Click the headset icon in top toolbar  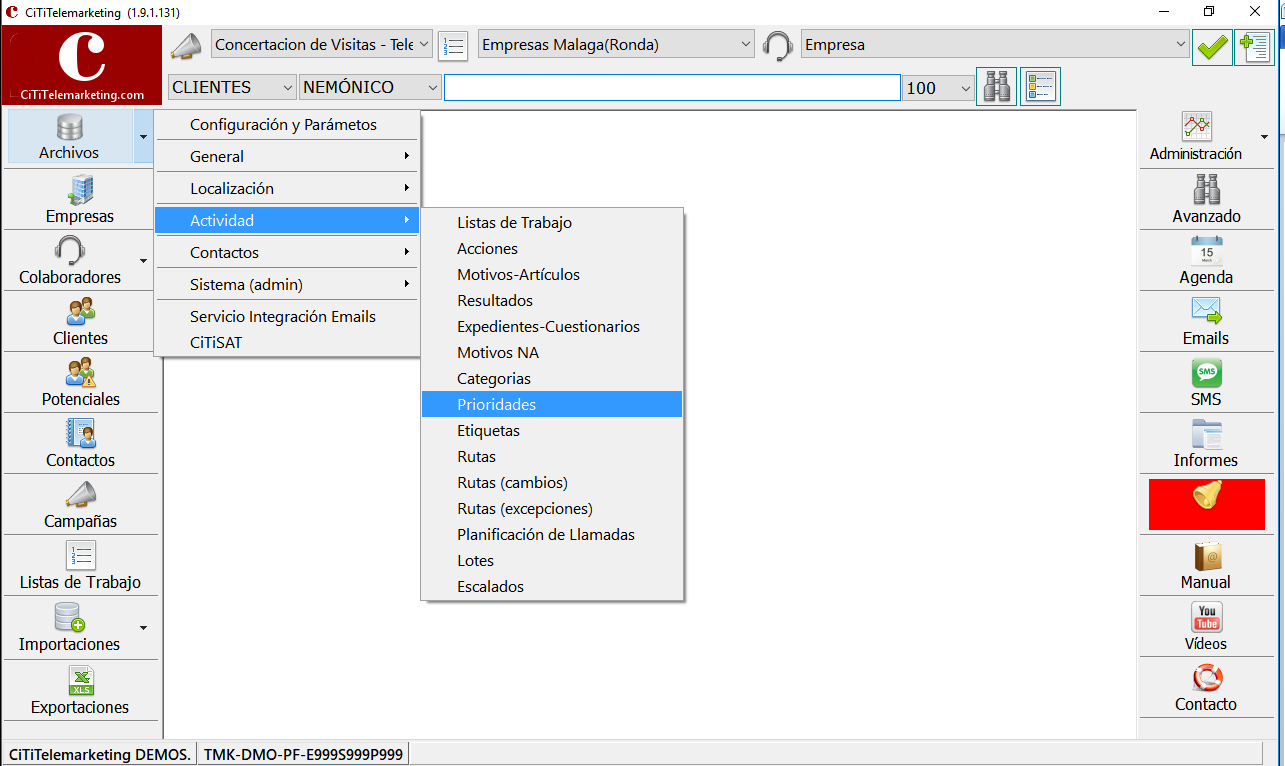point(778,46)
